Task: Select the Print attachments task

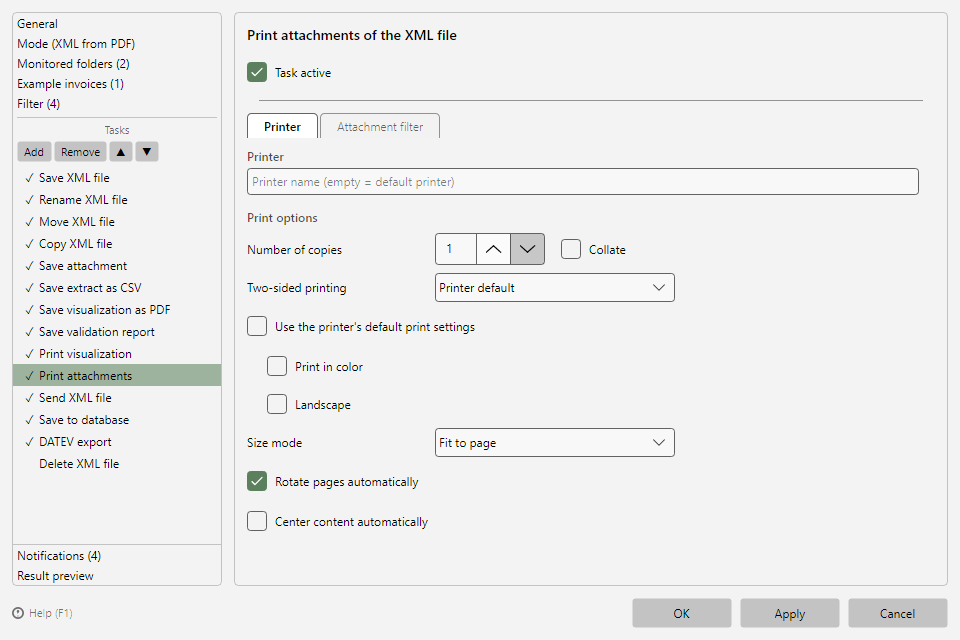Action: tap(117, 375)
